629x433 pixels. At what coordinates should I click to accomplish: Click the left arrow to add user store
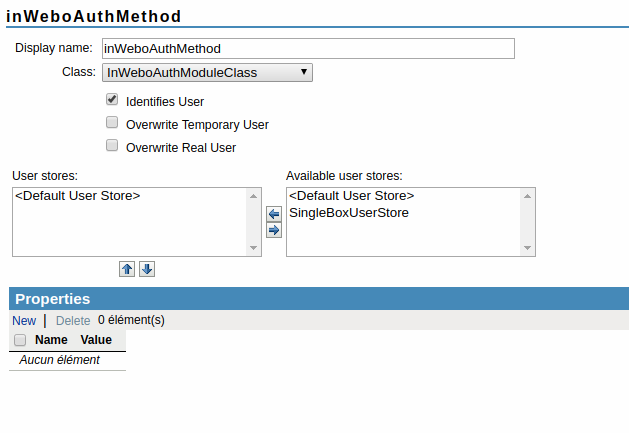point(274,214)
